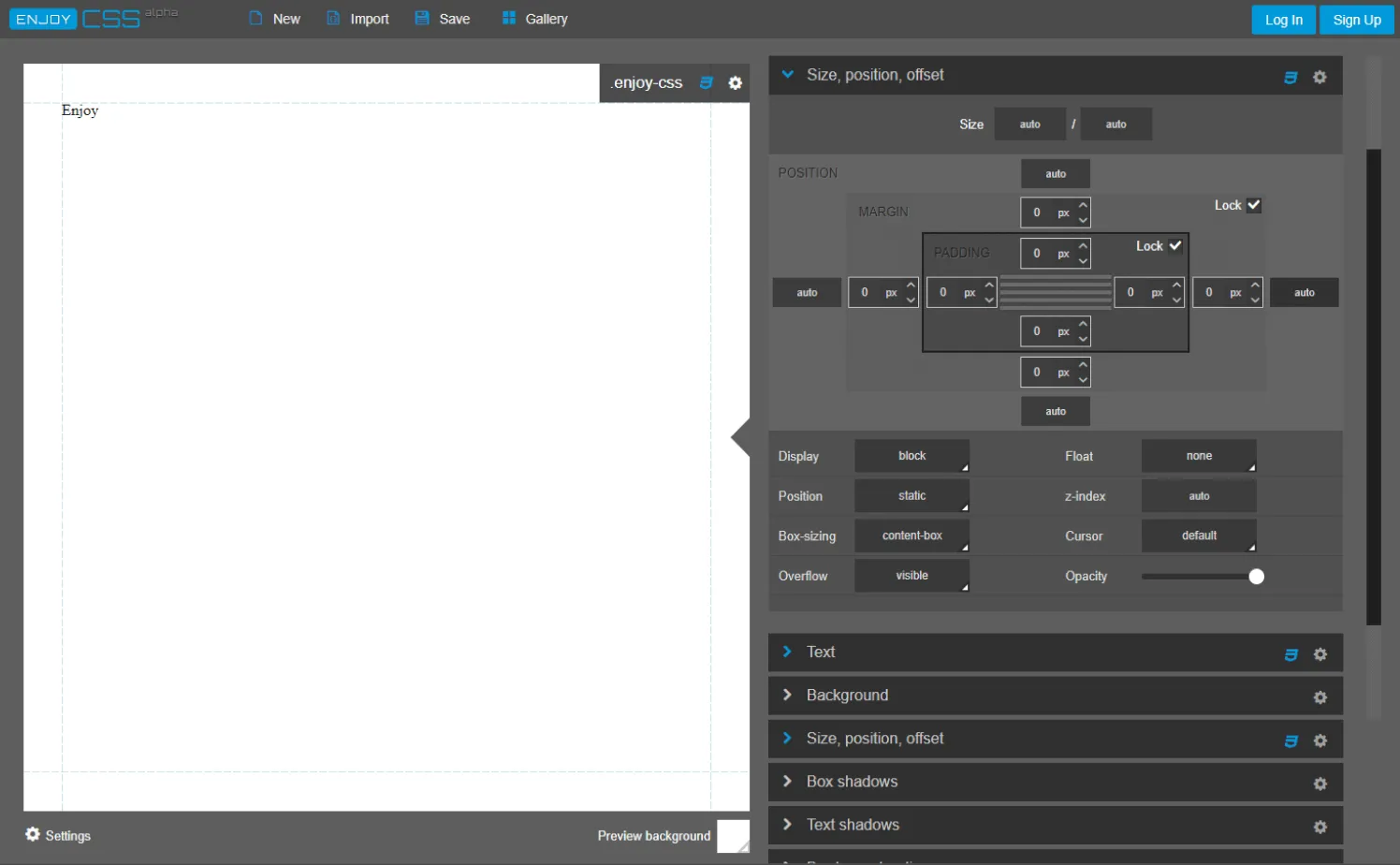Expand the Background section chevron
1400x865 pixels.
(x=787, y=695)
